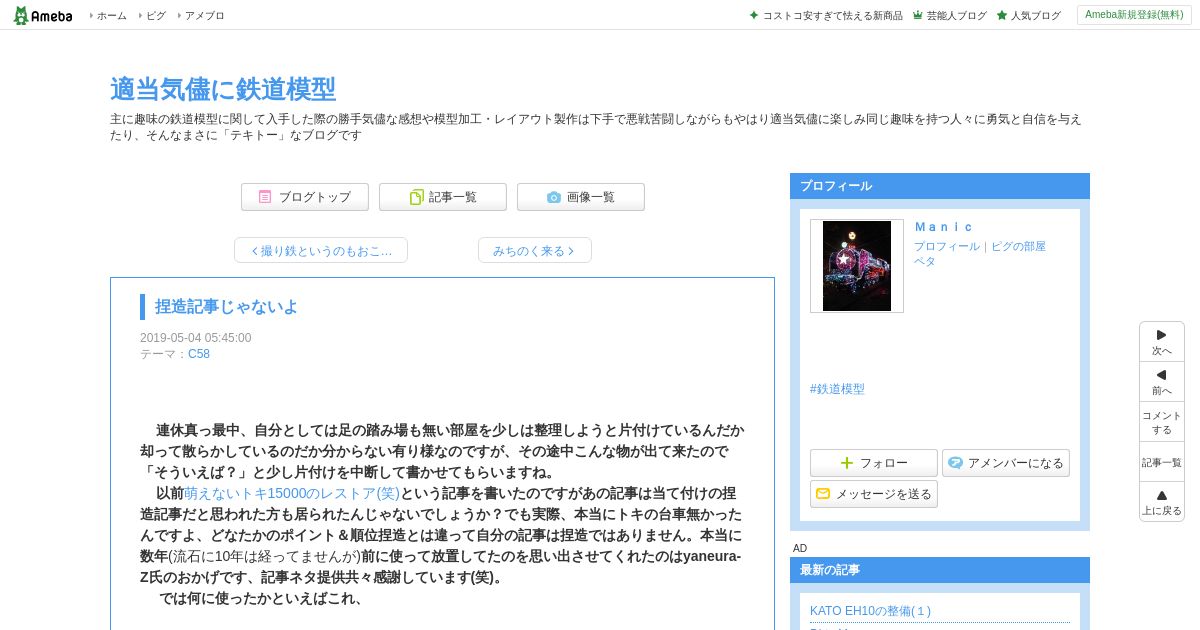Click the envelope icon on メッセージを送る
The image size is (1200, 630).
[x=823, y=494]
